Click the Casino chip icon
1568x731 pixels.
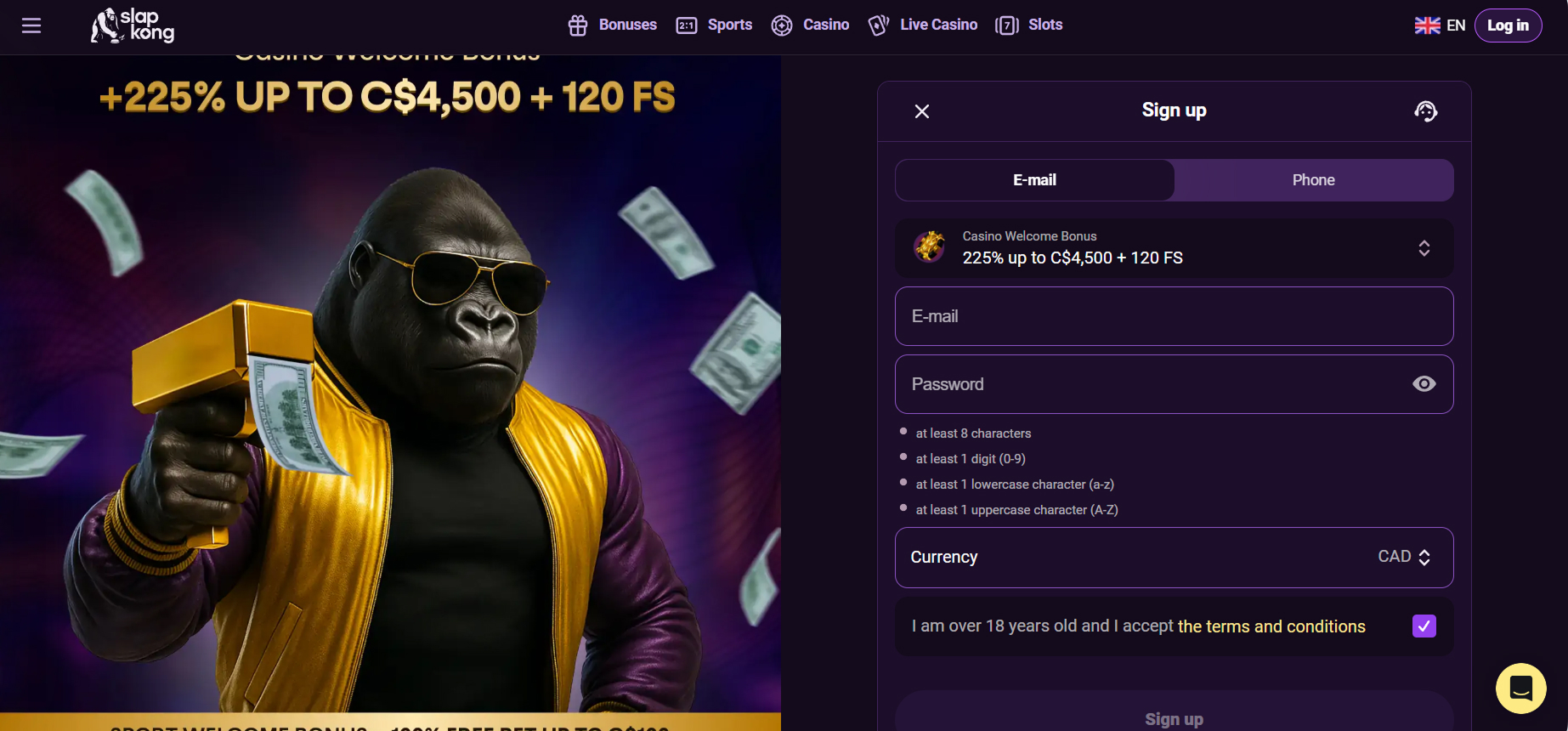[782, 25]
